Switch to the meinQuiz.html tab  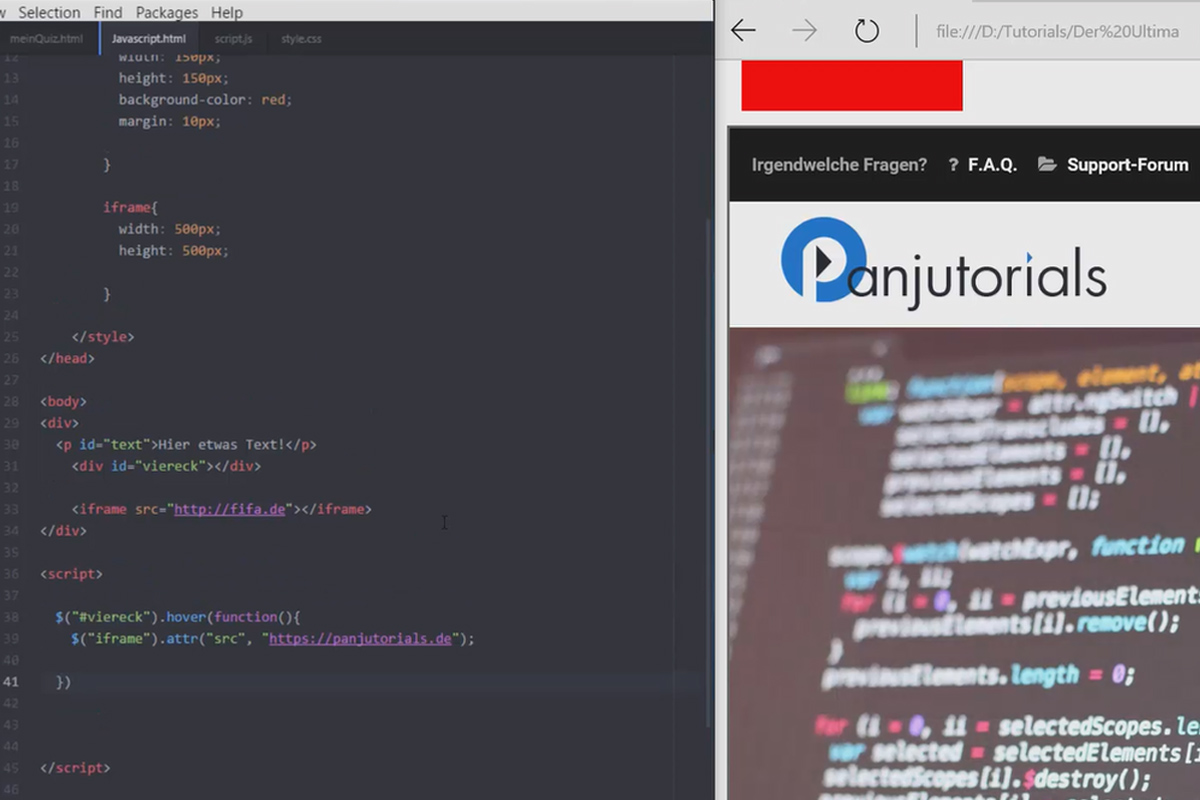pyautogui.click(x=47, y=39)
